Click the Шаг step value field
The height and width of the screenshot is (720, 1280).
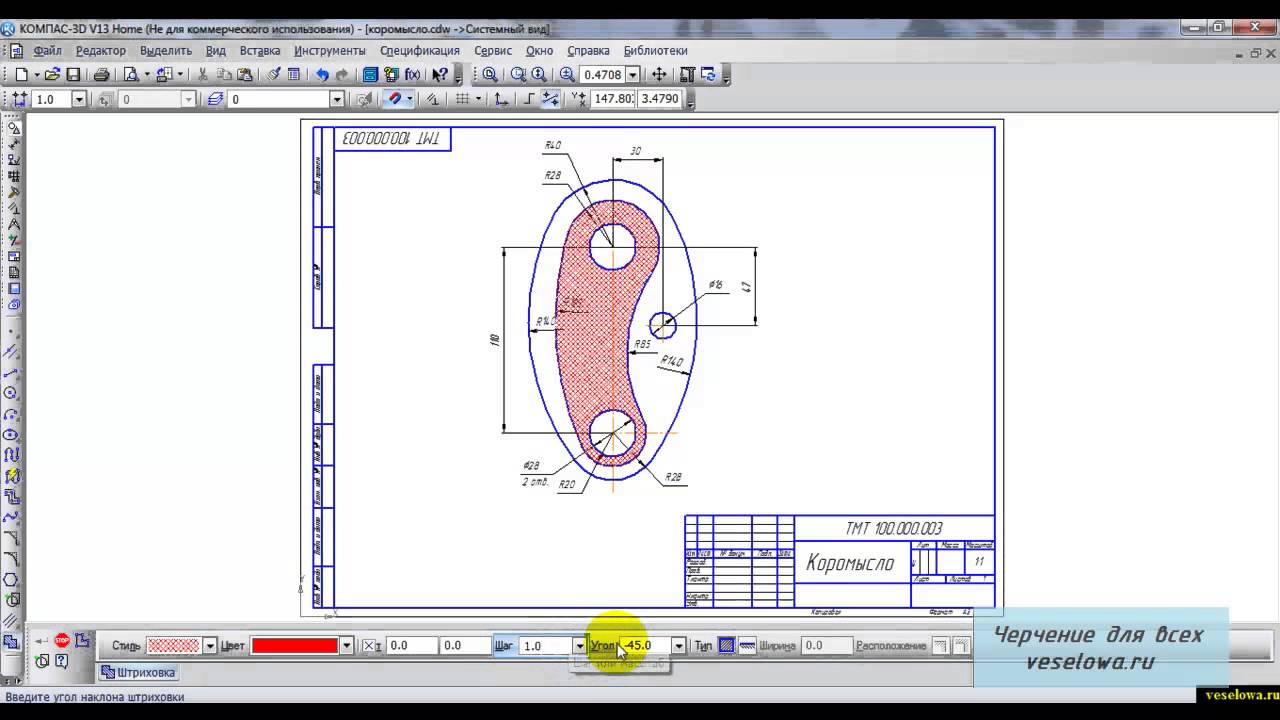(546, 646)
